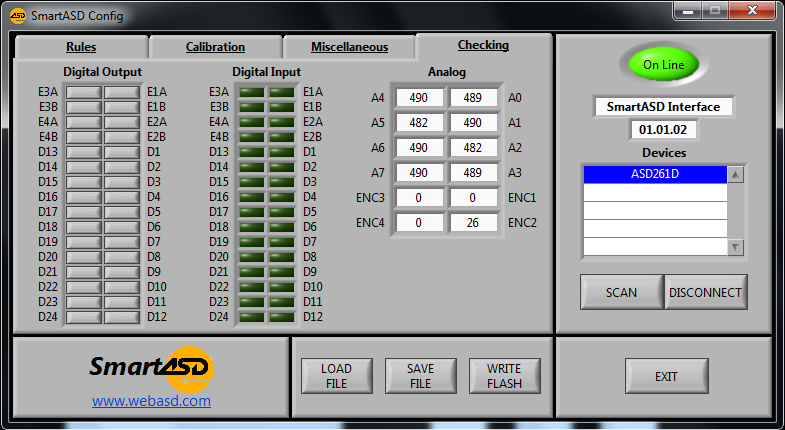The width and height of the screenshot is (785, 430).
Task: Toggle digital output E3B
Action: (84, 107)
